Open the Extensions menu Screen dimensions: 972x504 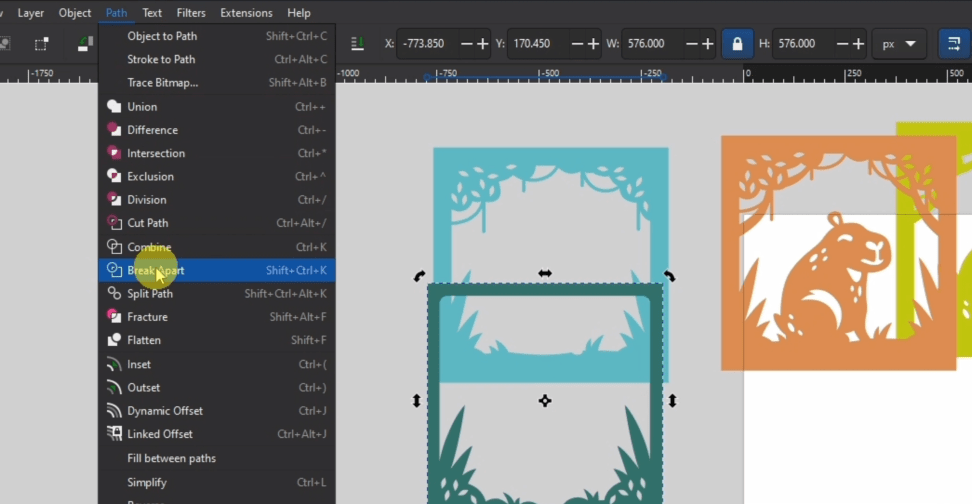(x=246, y=13)
